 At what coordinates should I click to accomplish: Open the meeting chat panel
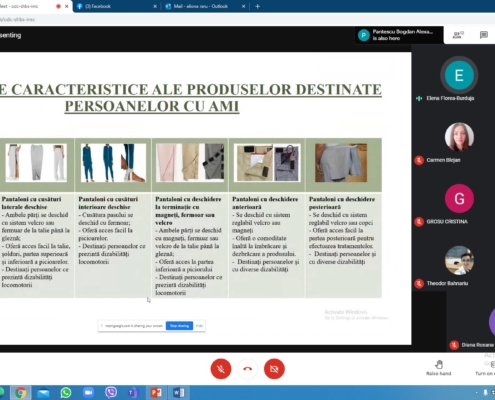[484, 35]
